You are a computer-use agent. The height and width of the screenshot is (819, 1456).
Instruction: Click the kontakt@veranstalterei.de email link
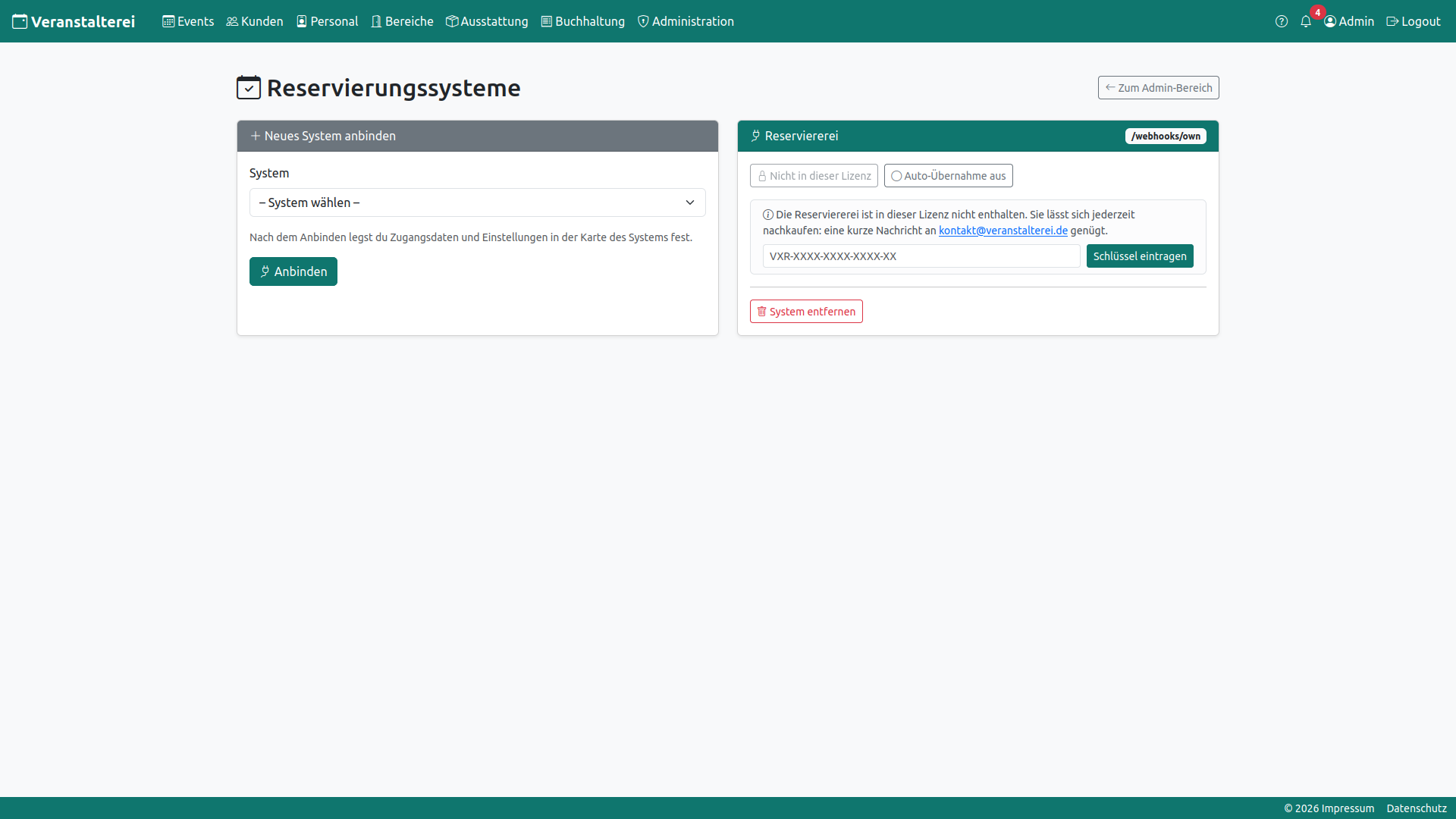coord(1003,231)
